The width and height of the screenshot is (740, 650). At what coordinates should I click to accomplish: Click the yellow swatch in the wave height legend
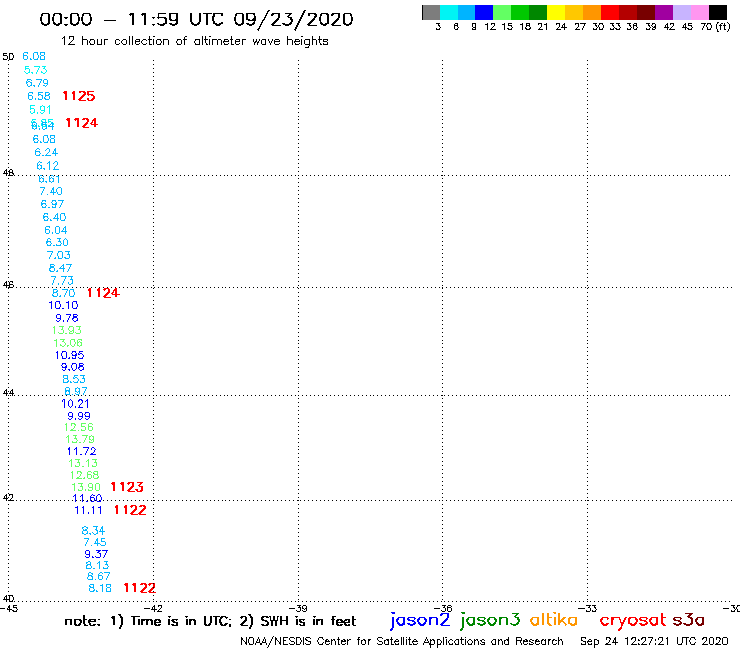tap(556, 12)
